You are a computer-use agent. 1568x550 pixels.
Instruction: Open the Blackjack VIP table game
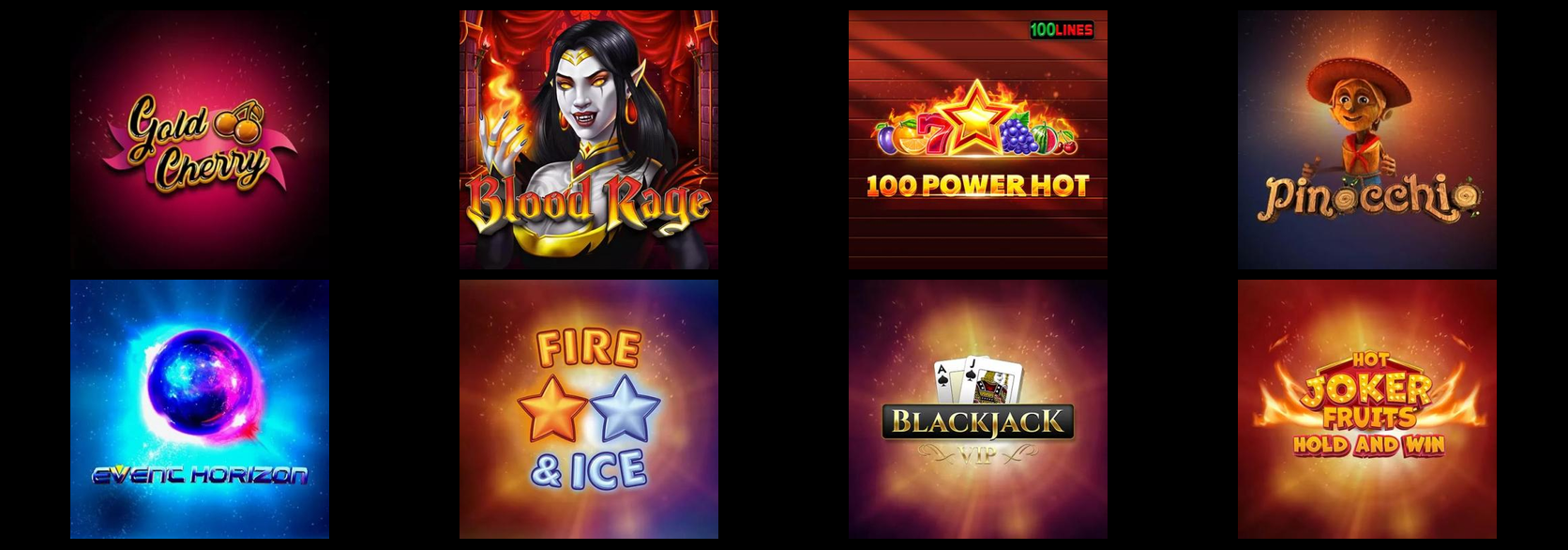coord(978,409)
